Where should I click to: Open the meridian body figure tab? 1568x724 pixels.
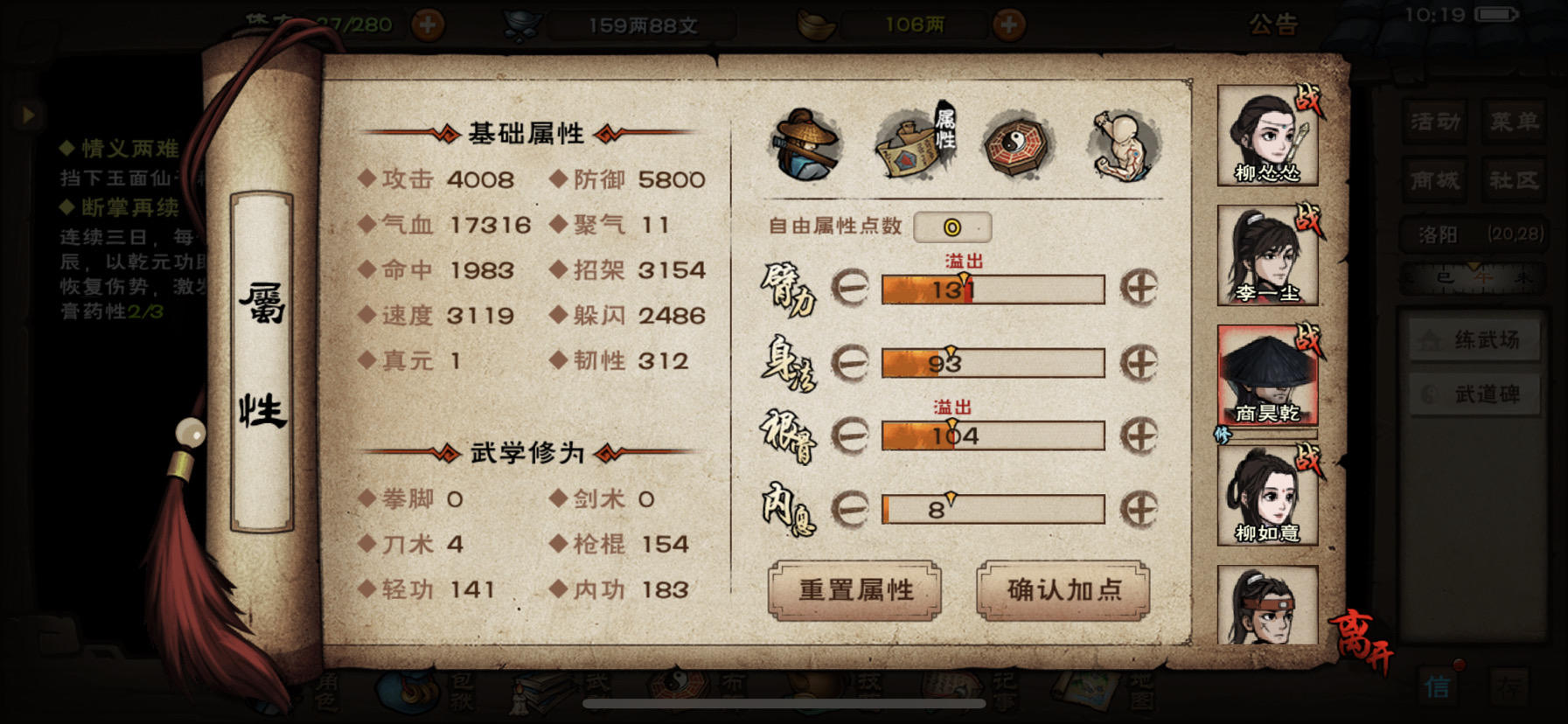click(x=1125, y=145)
